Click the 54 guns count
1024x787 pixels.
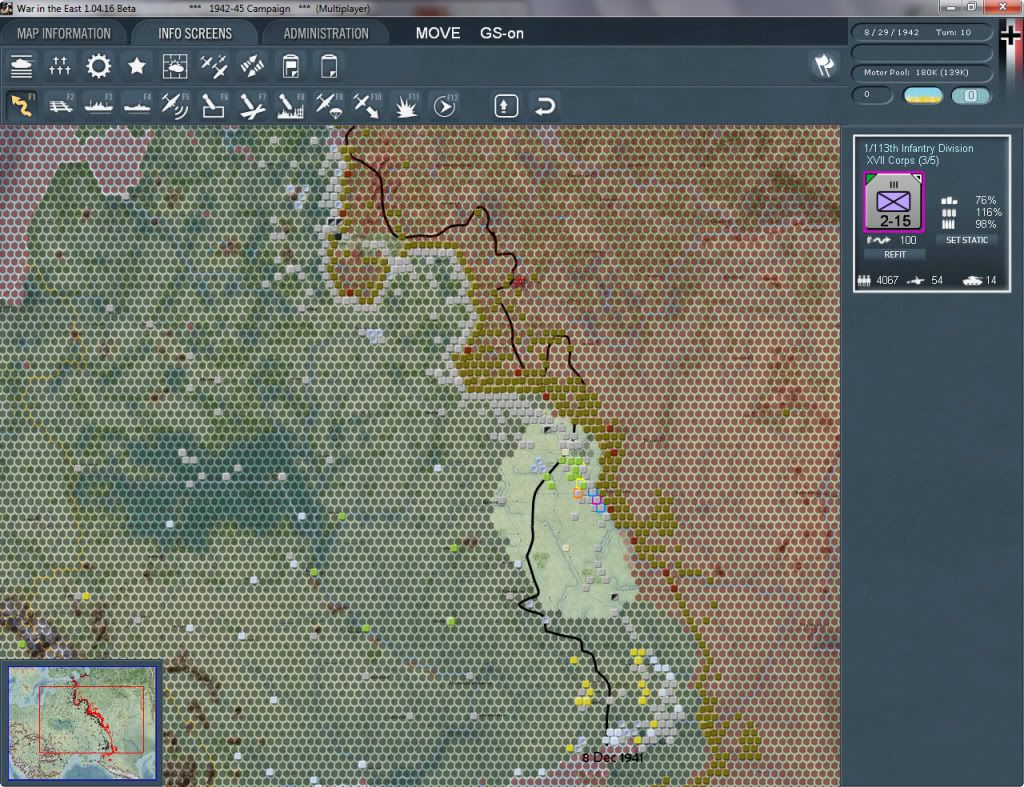(937, 280)
